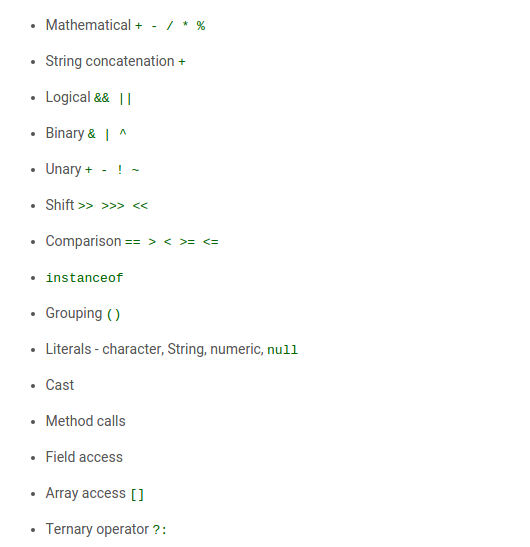The height and width of the screenshot is (547, 530).
Task: Click the >>> unsigned shift operator
Action: click(x=113, y=206)
